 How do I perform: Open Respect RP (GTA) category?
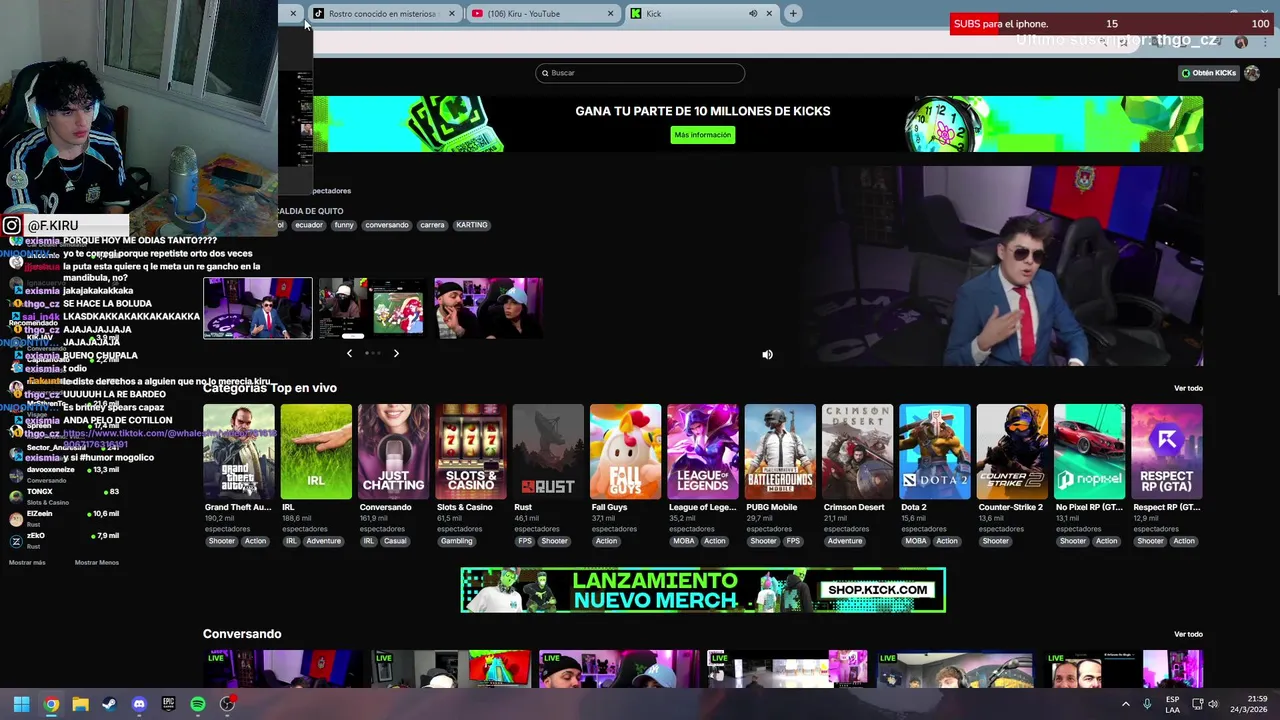[1167, 453]
